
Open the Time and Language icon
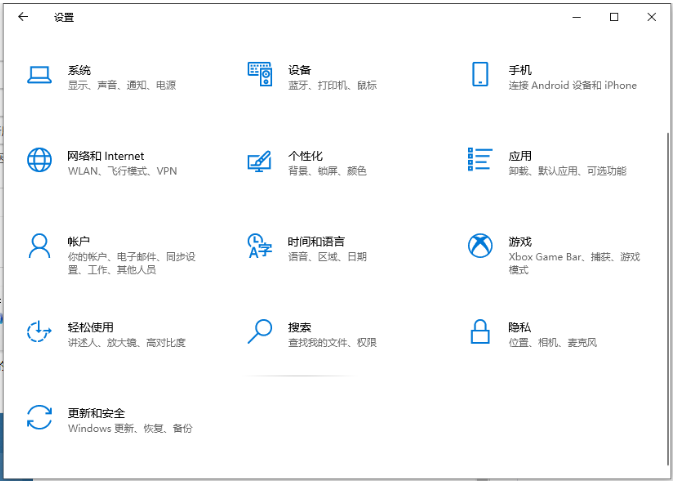tap(260, 246)
